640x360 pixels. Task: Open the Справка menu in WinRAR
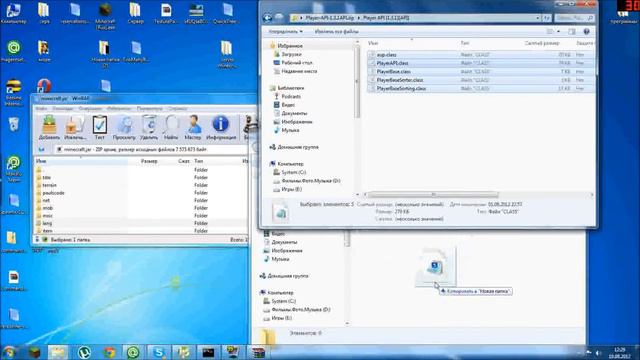[178, 109]
